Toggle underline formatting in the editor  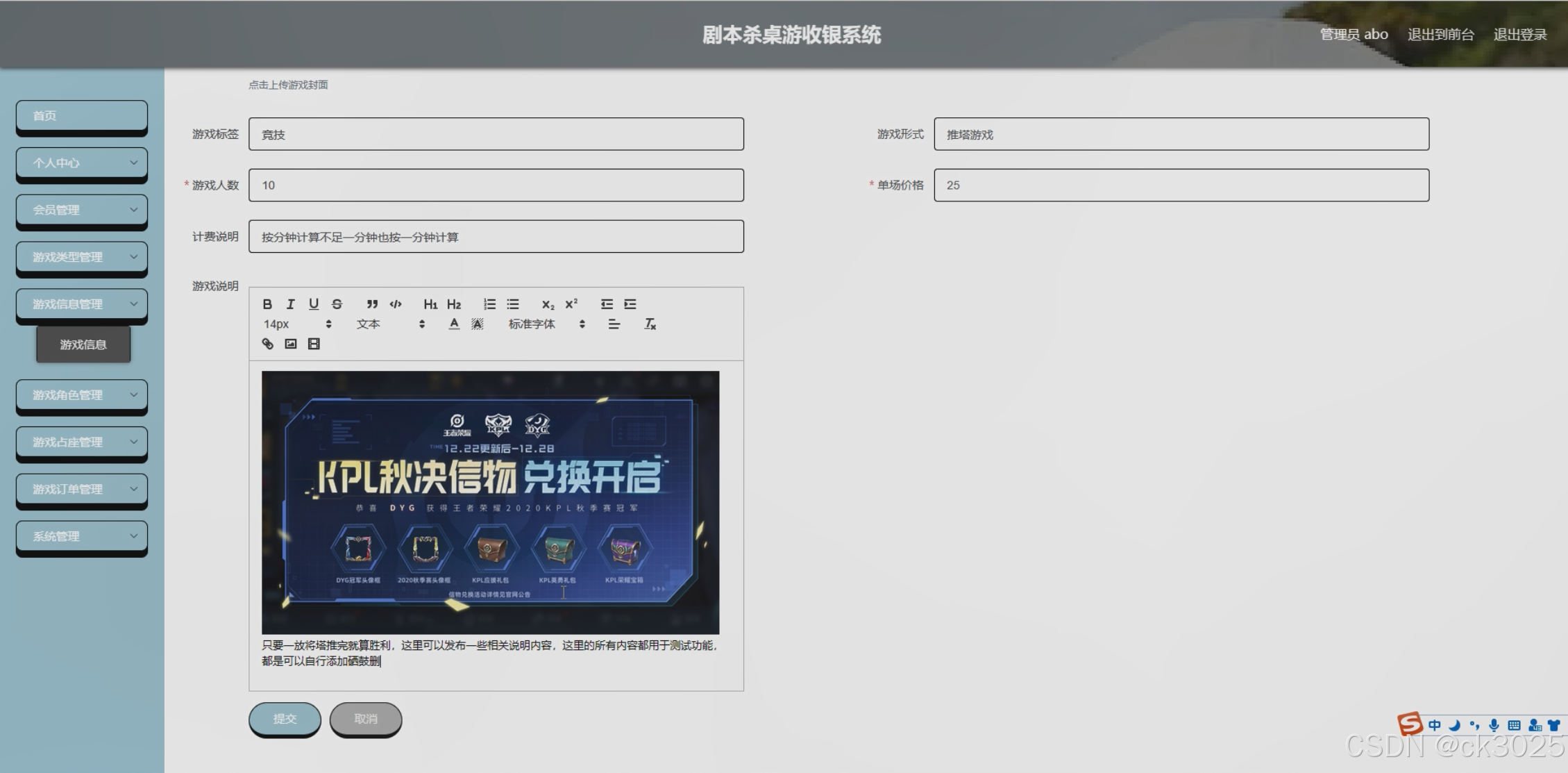314,304
